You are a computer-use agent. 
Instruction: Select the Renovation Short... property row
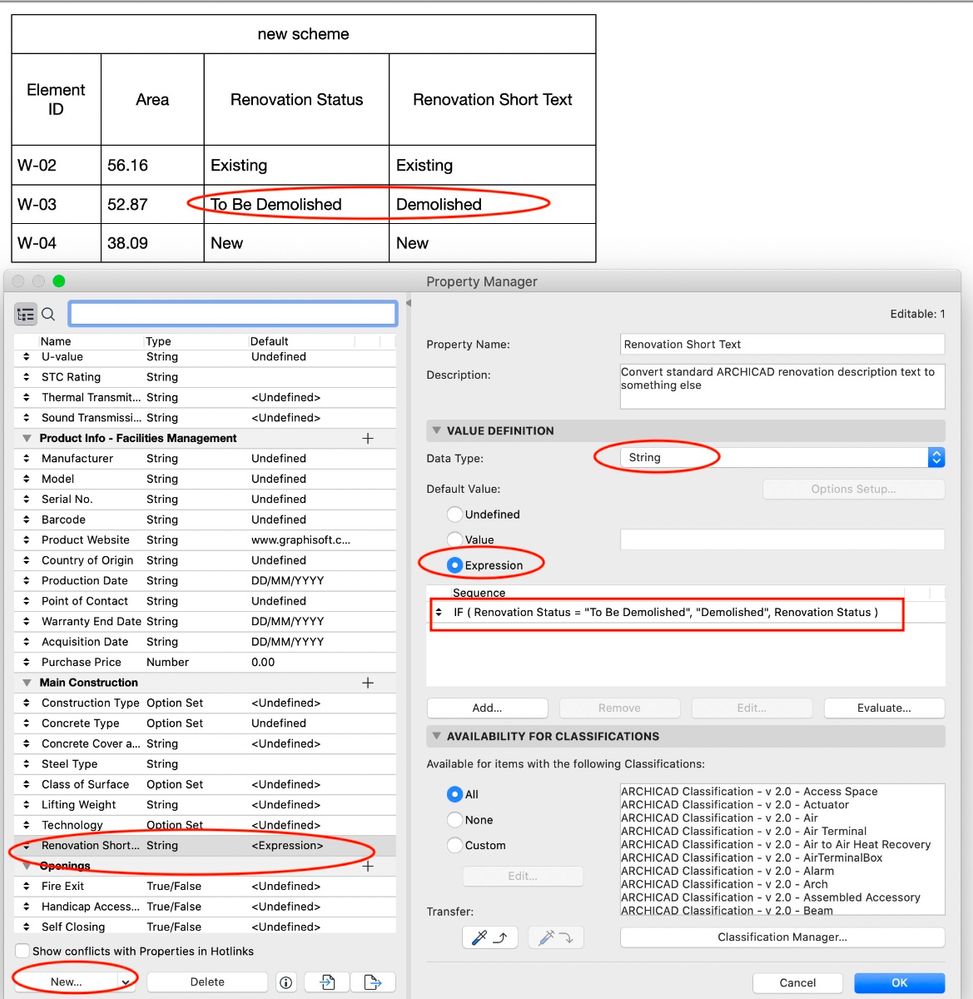[x=205, y=845]
